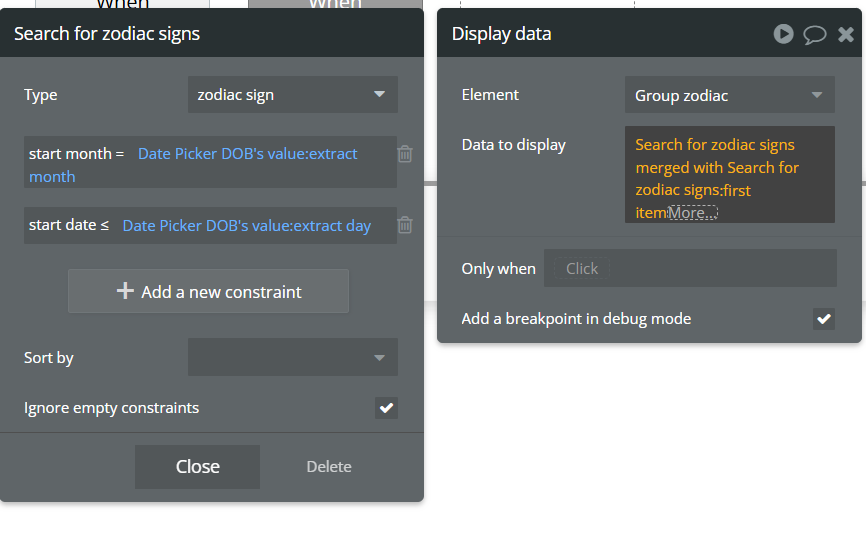Expand the Sort by dropdown
866x548 pixels.
293,357
